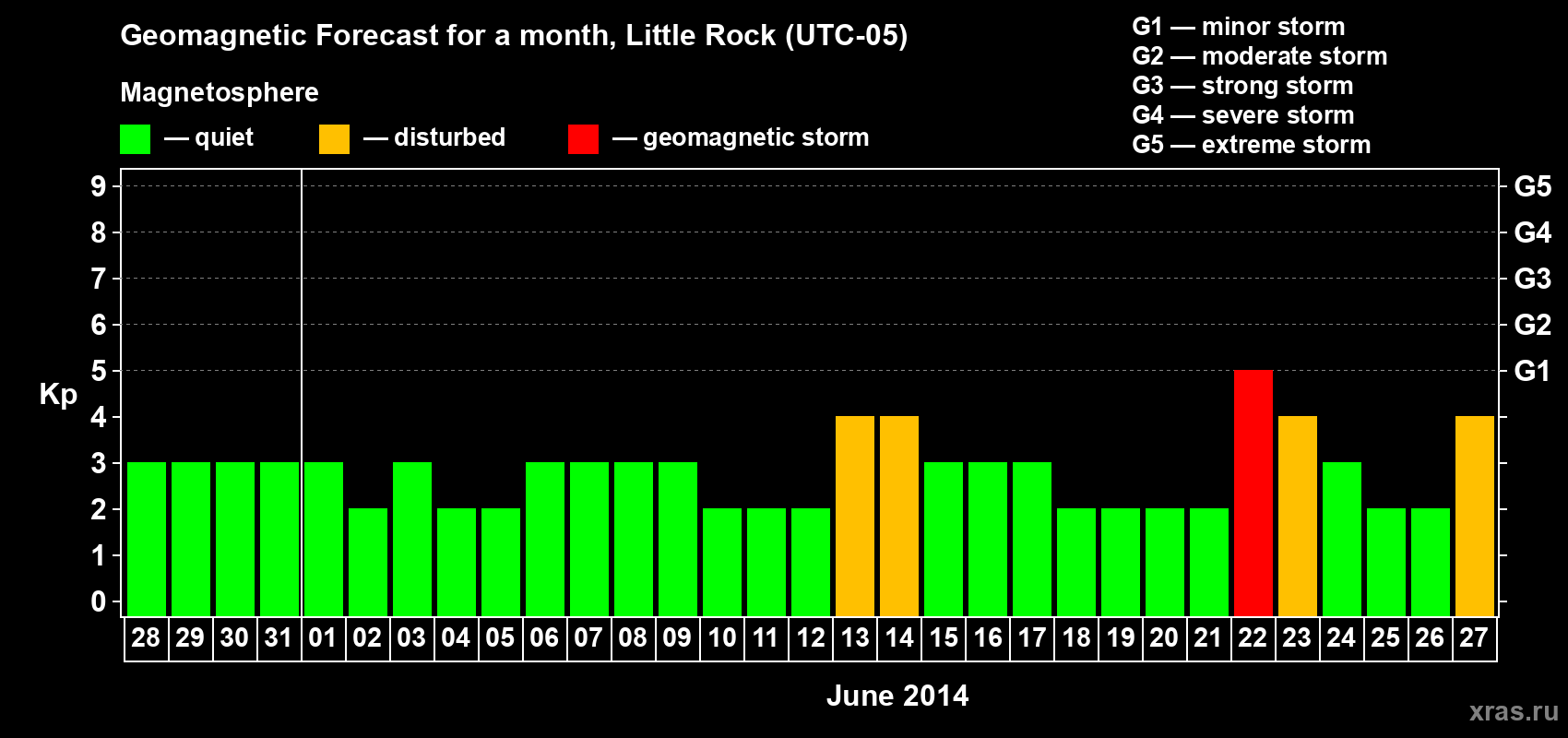Click the Kp axis value 5
The image size is (1568, 738).
tap(99, 371)
